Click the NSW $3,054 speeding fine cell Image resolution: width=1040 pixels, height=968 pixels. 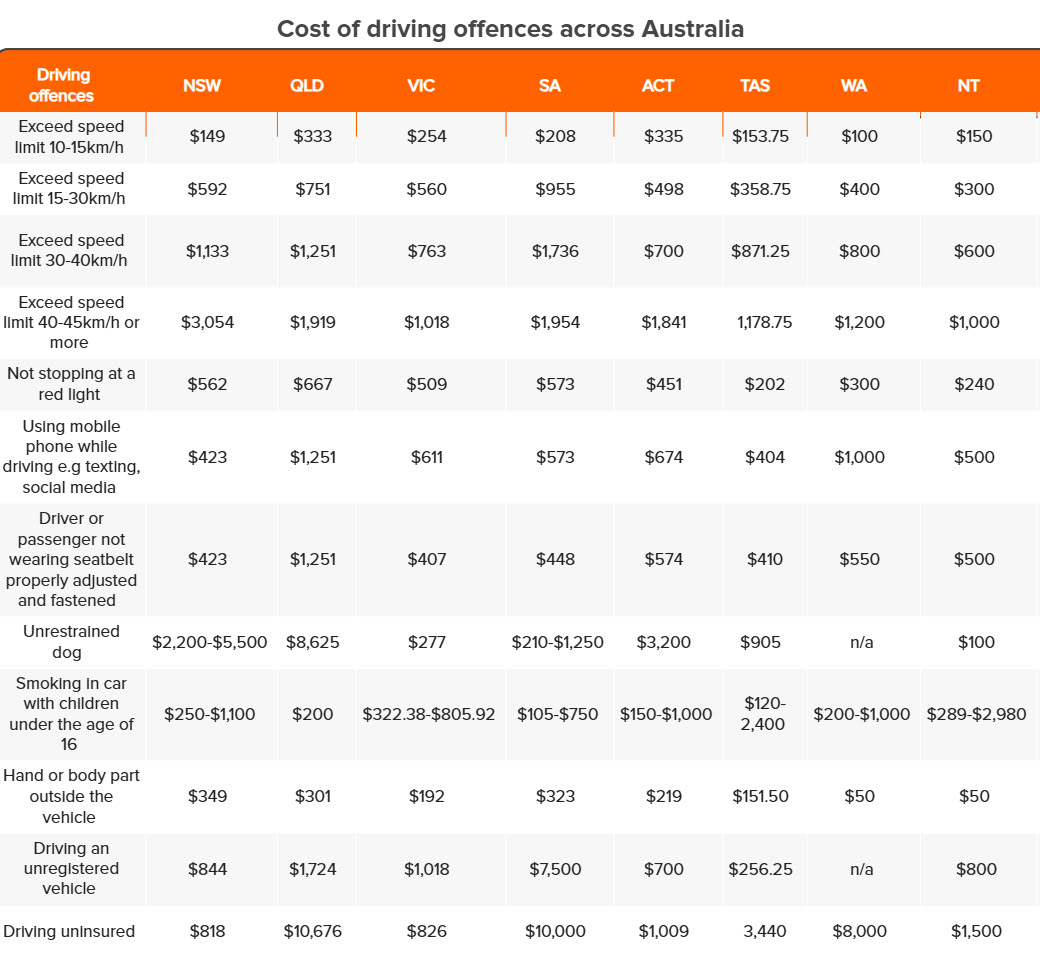point(207,322)
